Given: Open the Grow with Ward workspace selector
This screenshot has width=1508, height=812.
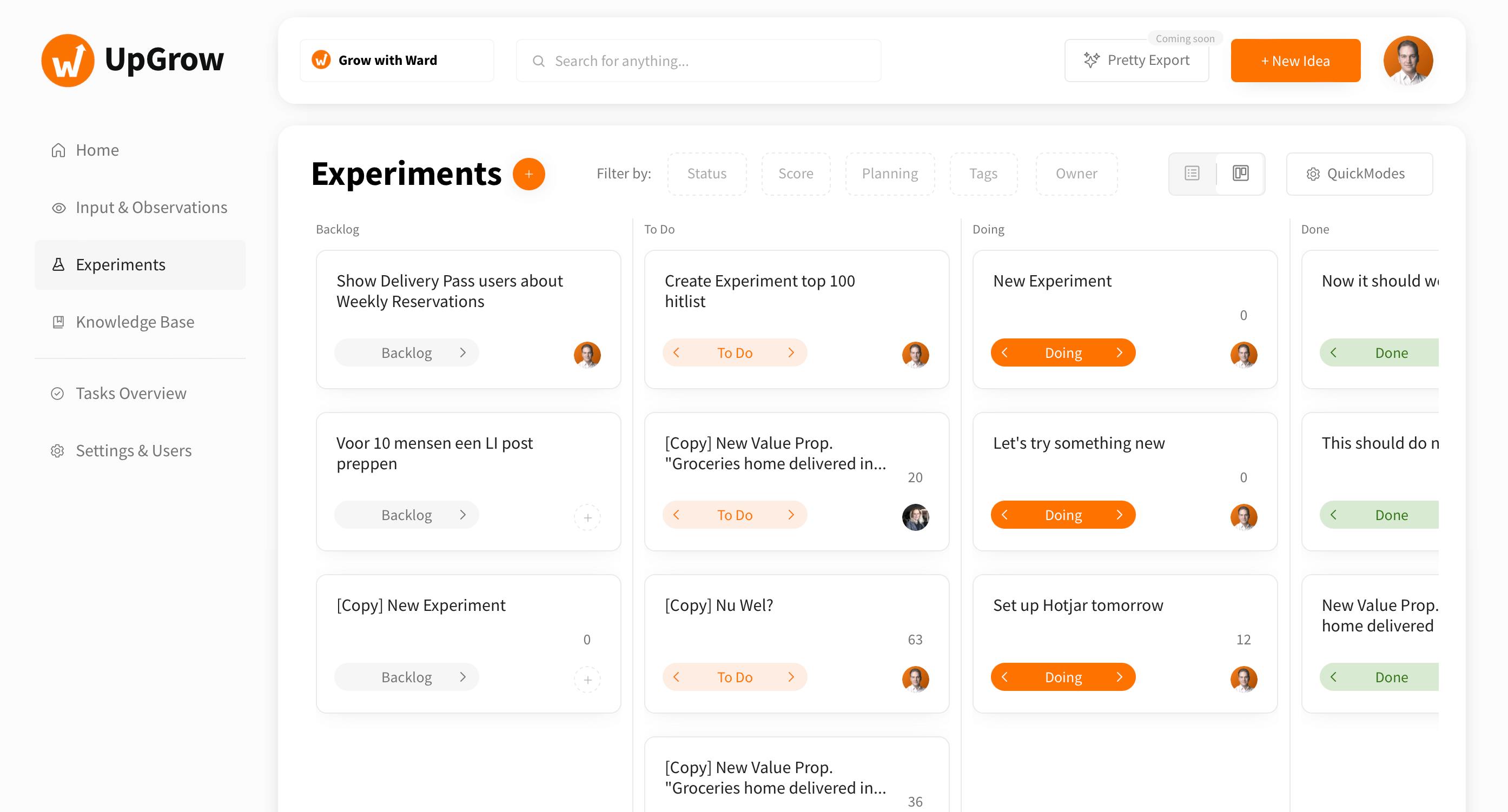Looking at the screenshot, I should (x=397, y=60).
